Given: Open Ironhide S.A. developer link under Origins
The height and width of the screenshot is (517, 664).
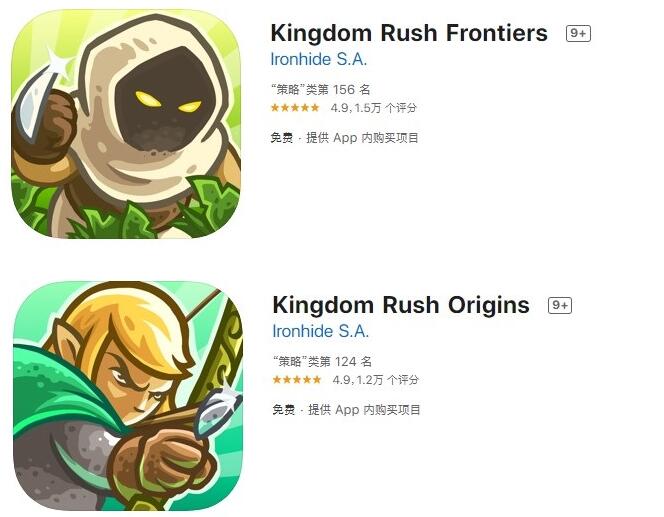Looking at the screenshot, I should (321, 331).
